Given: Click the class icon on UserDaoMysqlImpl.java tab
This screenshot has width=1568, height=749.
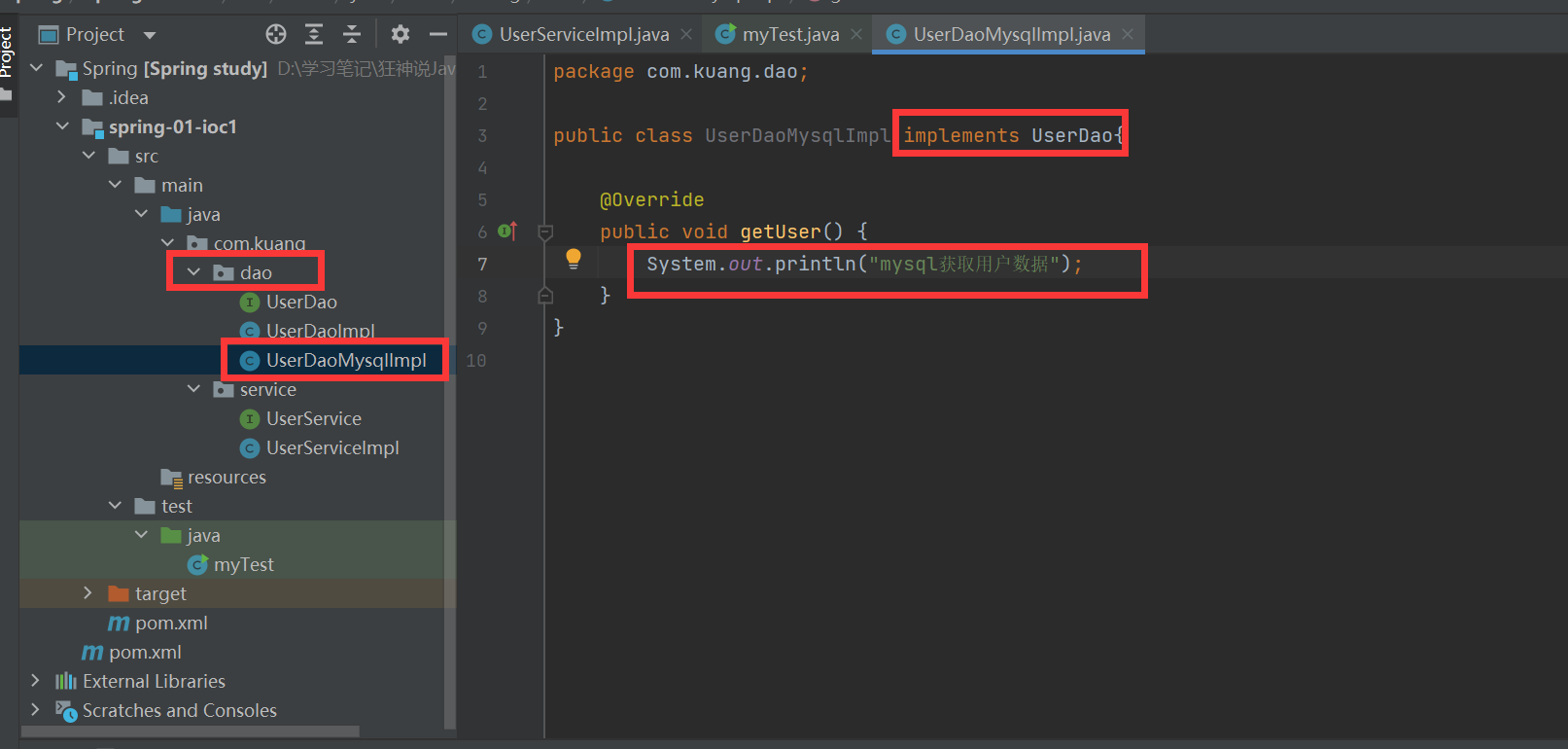Looking at the screenshot, I should pyautogui.click(x=896, y=35).
